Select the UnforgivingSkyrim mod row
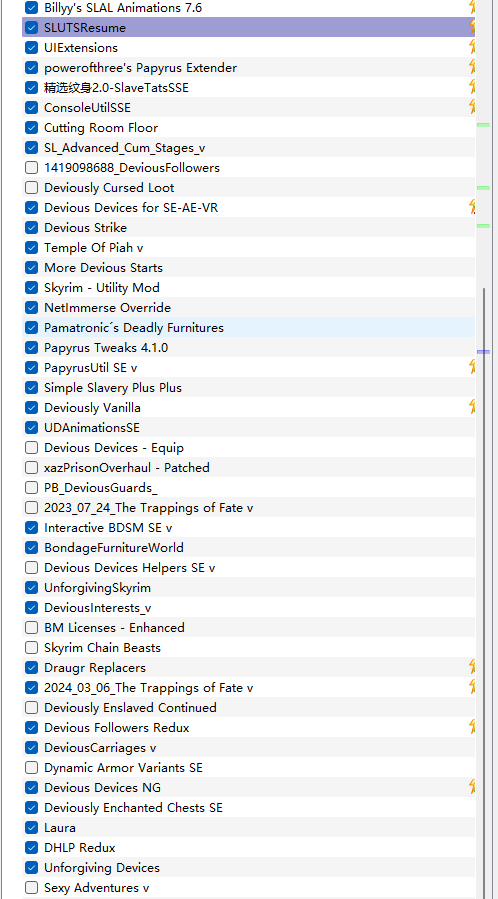 (249, 588)
